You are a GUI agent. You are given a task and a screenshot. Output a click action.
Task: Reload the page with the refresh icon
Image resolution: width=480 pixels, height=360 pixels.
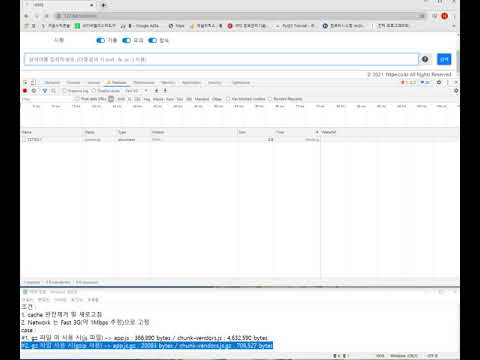47,16
